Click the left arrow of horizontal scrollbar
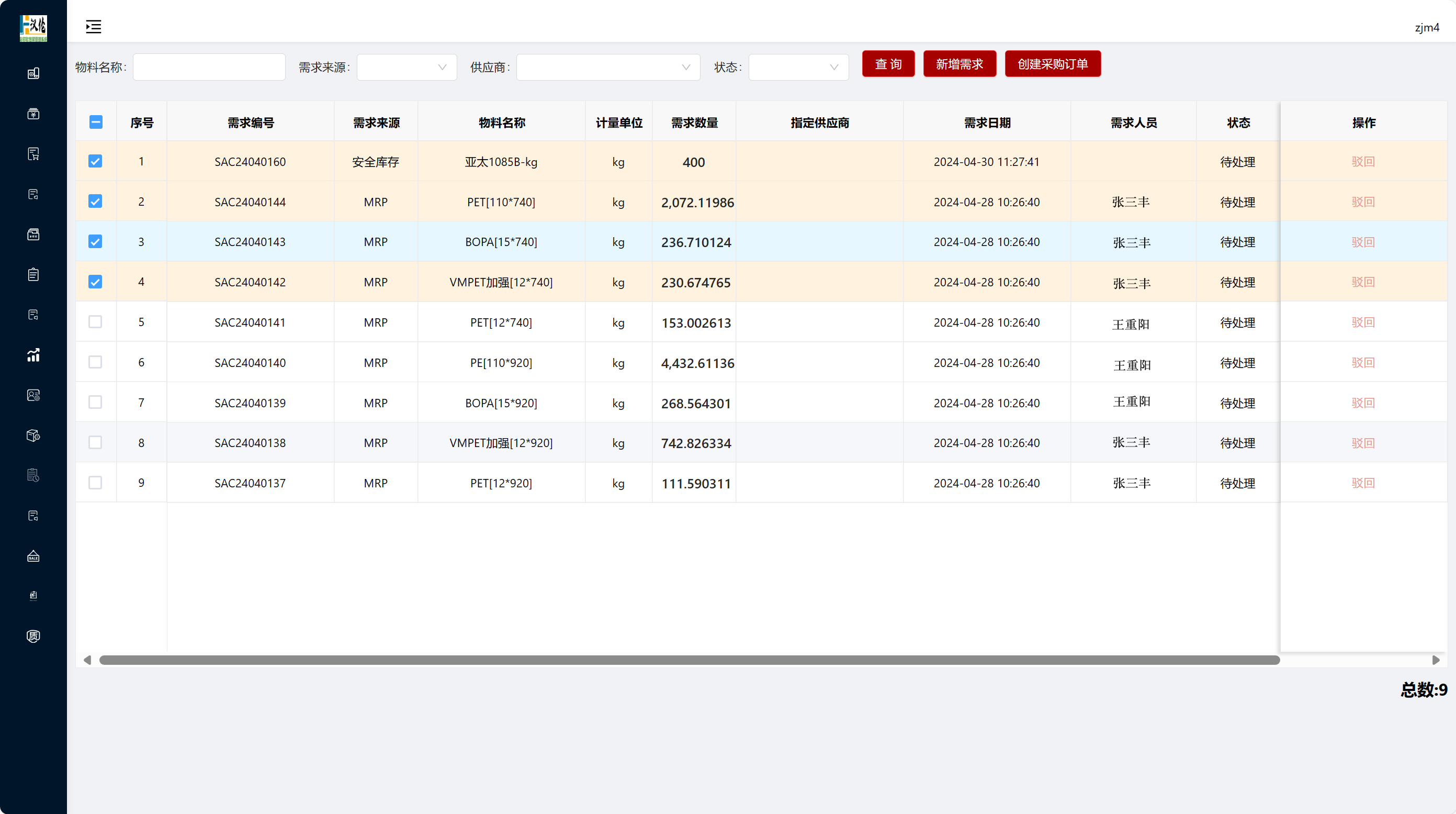The image size is (1456, 814). [87, 660]
